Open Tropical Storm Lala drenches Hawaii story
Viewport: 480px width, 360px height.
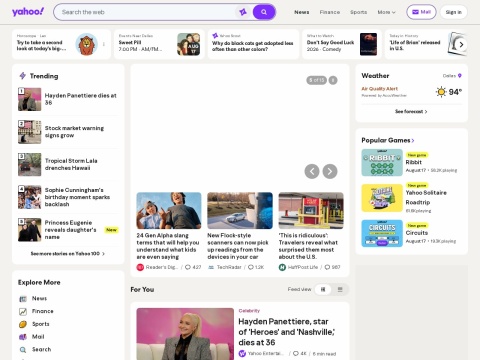coord(71,164)
